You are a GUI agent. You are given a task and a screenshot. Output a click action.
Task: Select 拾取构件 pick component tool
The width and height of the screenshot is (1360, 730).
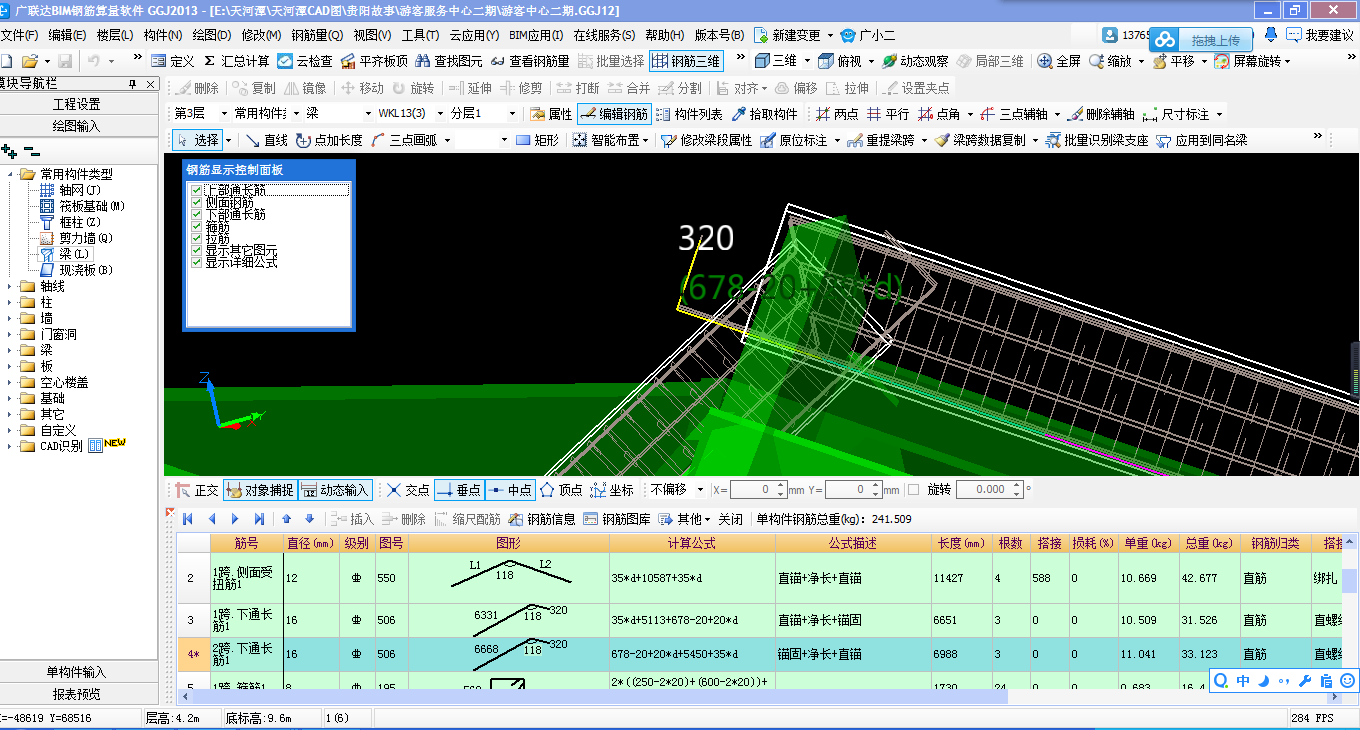[765, 114]
